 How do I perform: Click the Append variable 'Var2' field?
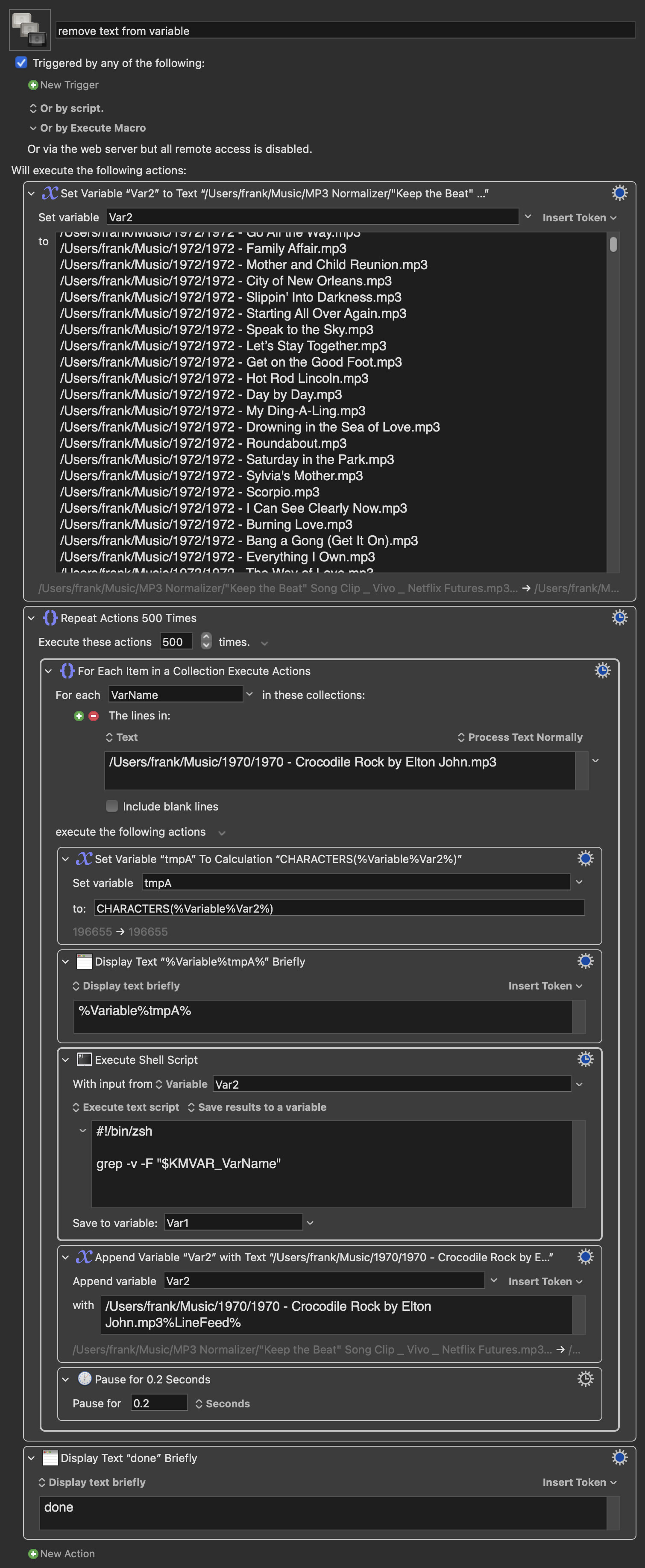324,1281
